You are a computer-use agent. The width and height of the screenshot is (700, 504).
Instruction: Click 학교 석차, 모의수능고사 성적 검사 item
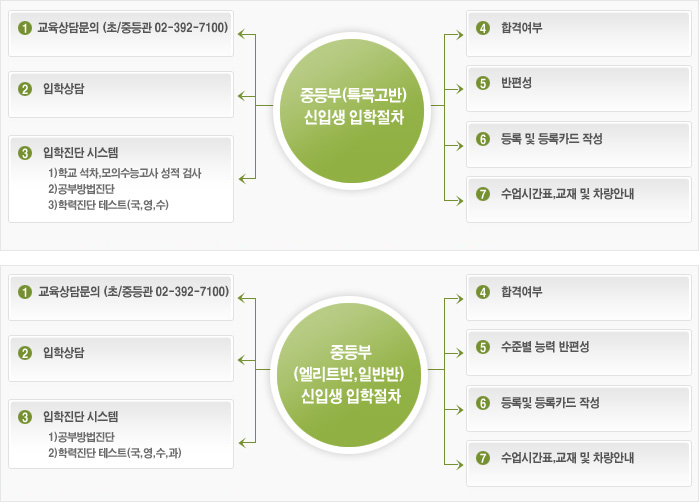click(x=125, y=173)
